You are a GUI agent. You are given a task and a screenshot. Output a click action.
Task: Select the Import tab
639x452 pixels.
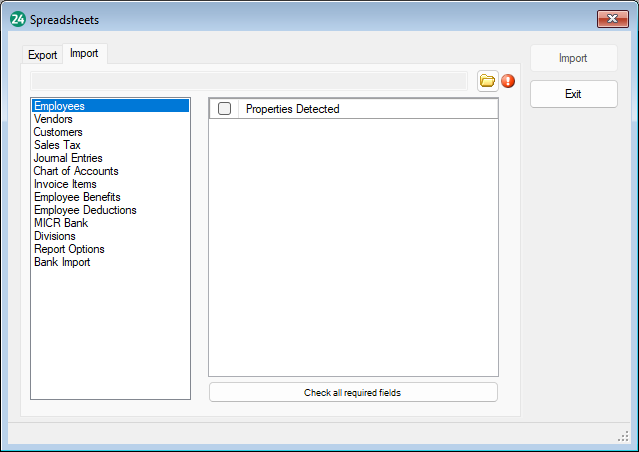[x=84, y=54]
